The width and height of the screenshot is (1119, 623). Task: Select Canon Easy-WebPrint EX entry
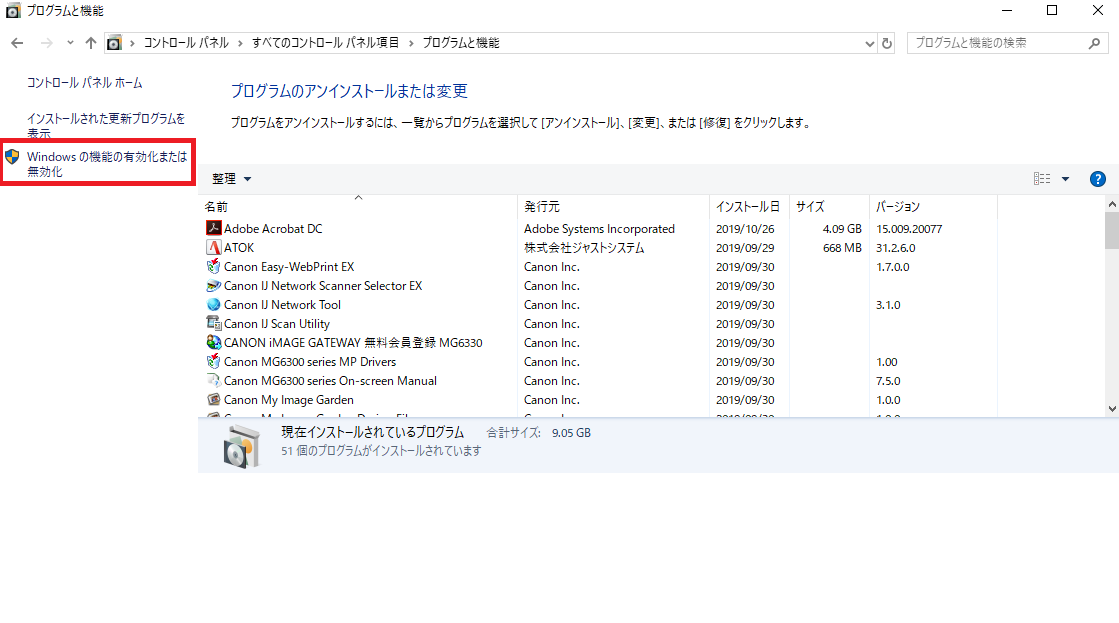point(289,267)
